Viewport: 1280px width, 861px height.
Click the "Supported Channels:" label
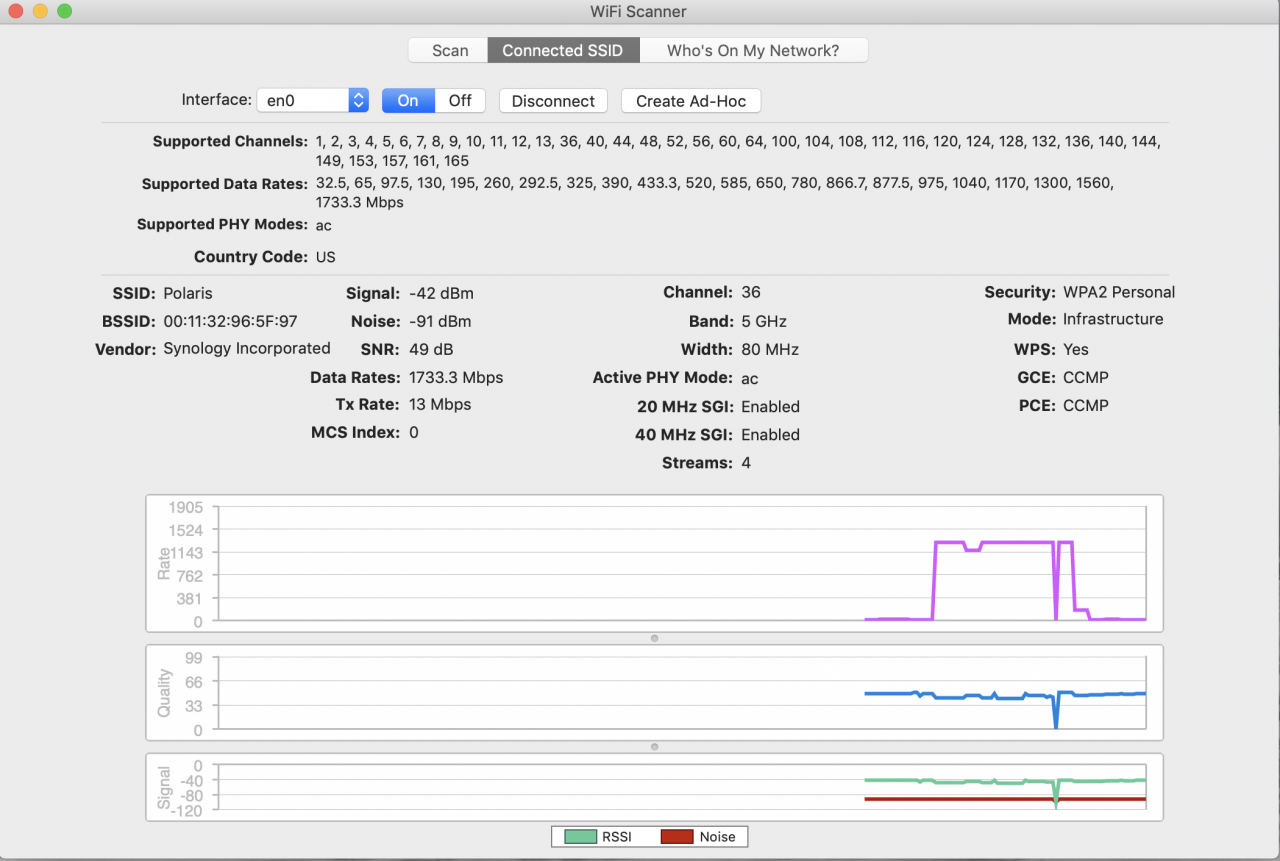click(230, 141)
